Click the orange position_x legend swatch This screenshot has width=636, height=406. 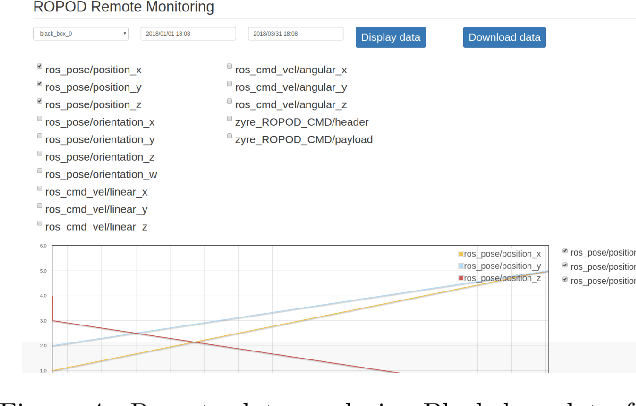(461, 254)
